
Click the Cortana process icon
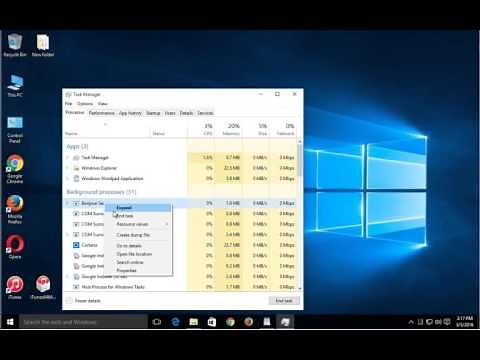click(76, 245)
